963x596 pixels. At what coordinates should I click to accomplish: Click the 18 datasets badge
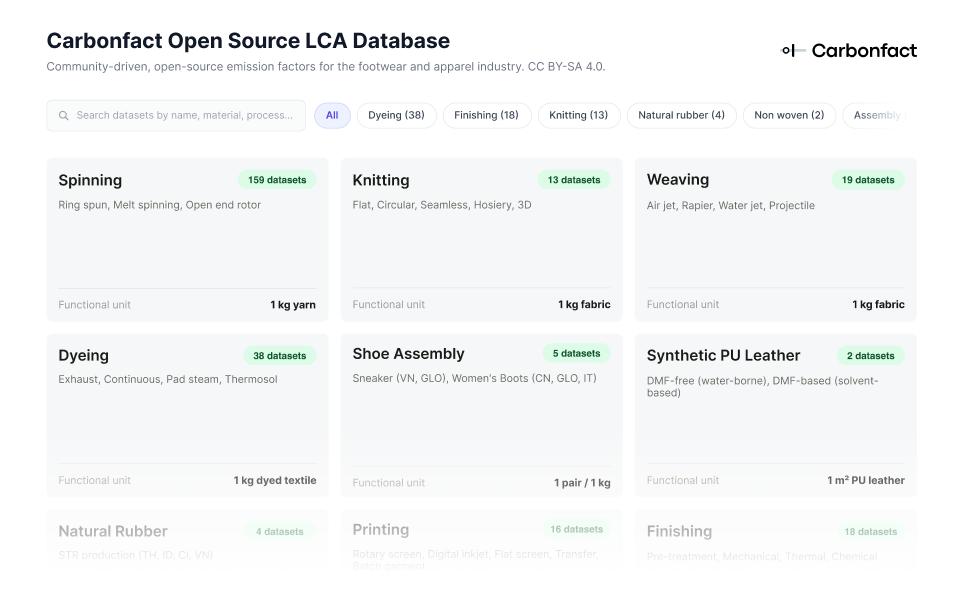(x=871, y=531)
